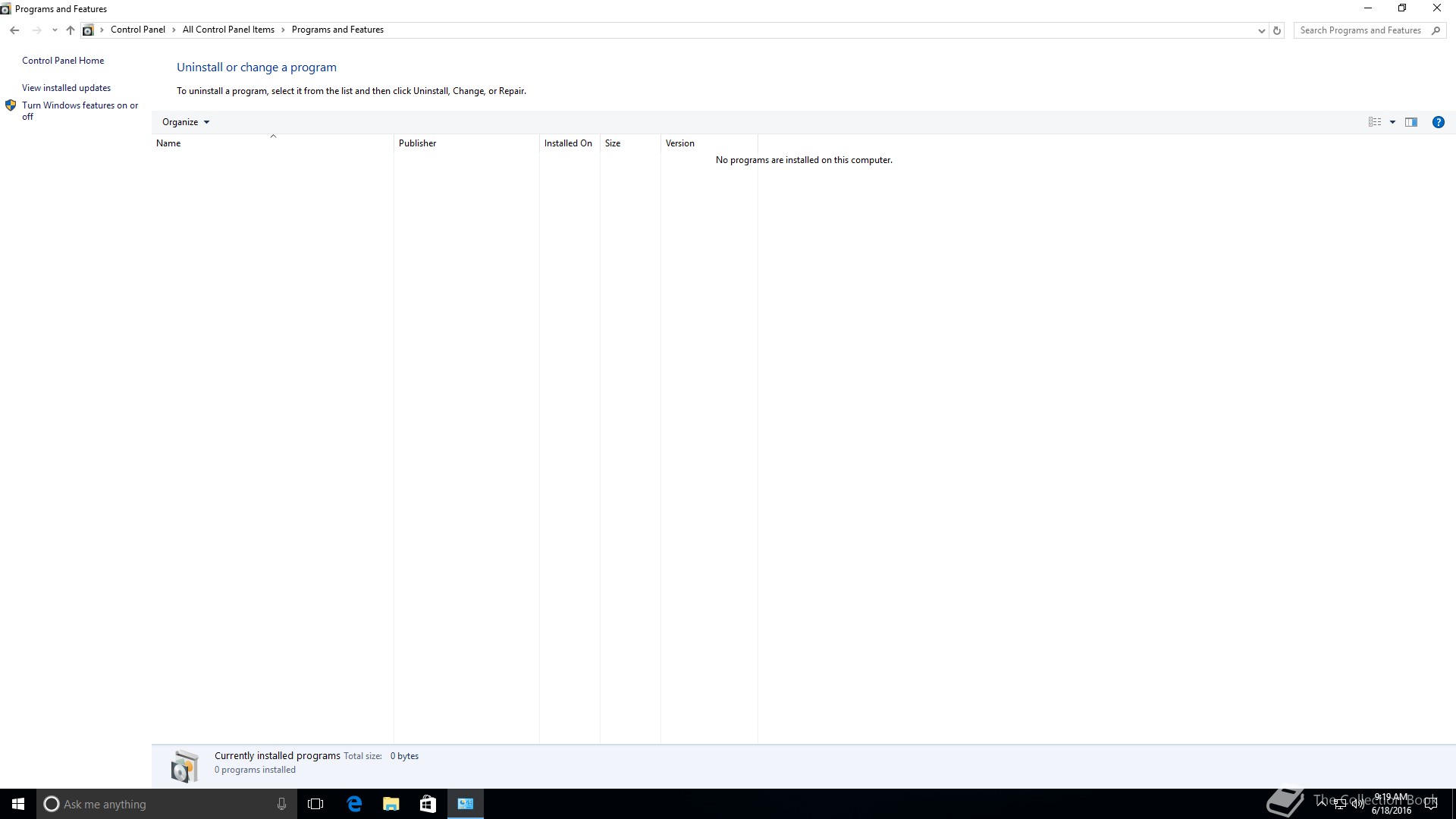
Task: Click '0 programs installed' status text
Action: (255, 770)
